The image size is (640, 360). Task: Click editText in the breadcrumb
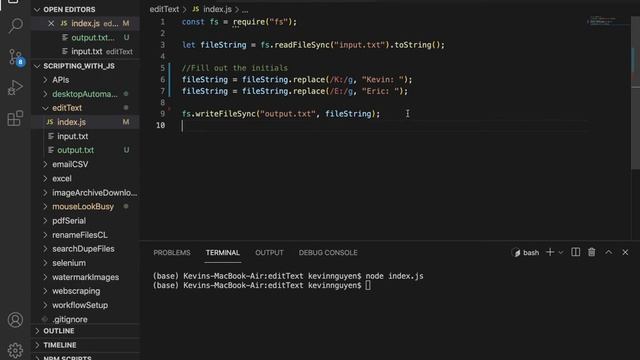click(x=164, y=9)
